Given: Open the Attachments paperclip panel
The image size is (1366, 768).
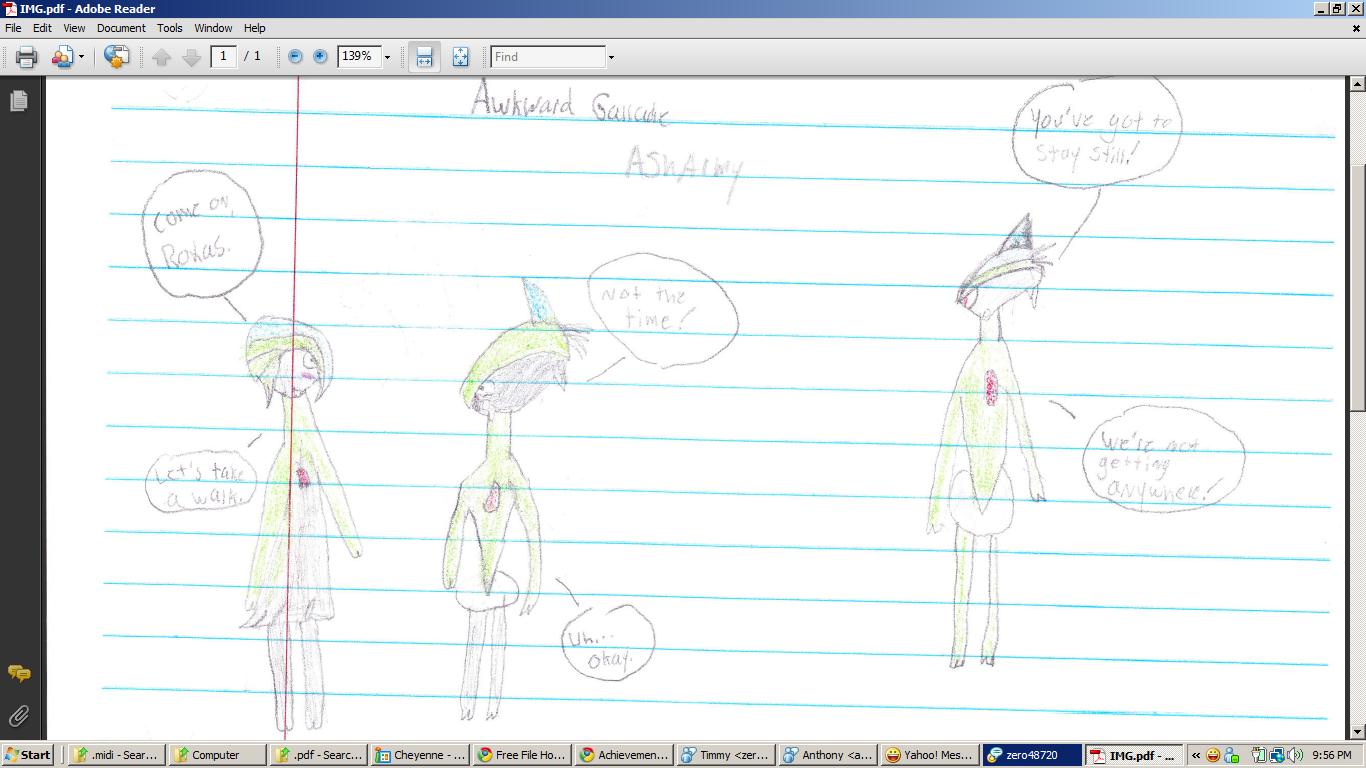Looking at the screenshot, I should click(18, 716).
